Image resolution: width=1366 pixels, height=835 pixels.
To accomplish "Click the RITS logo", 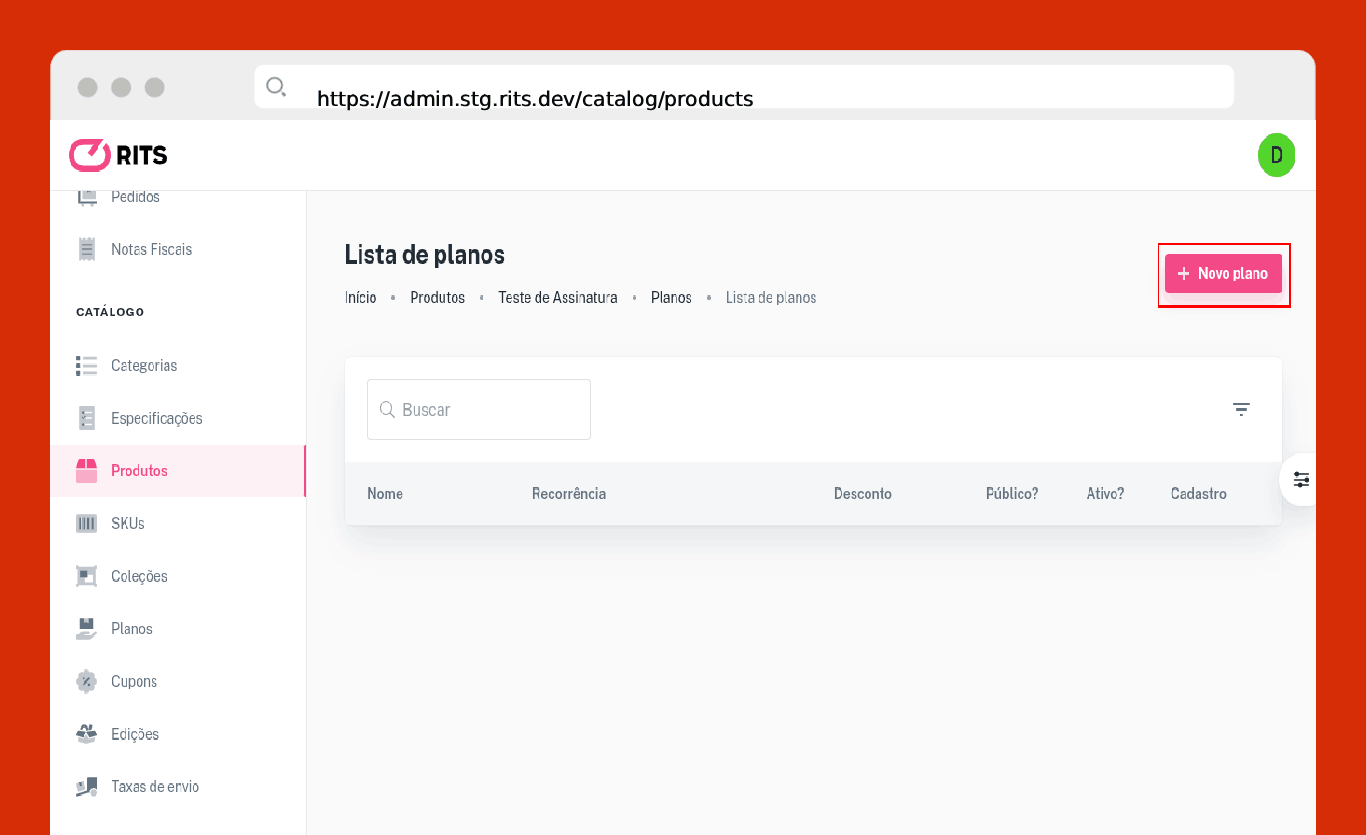I will coord(118,155).
